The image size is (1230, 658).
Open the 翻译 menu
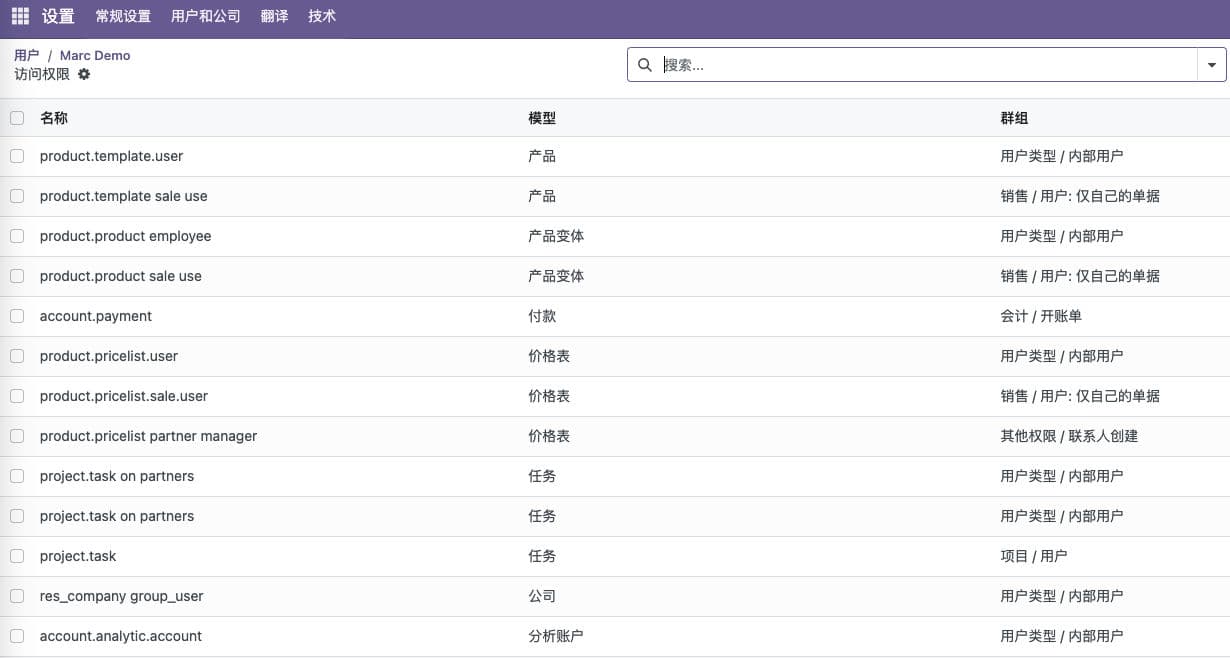point(274,17)
